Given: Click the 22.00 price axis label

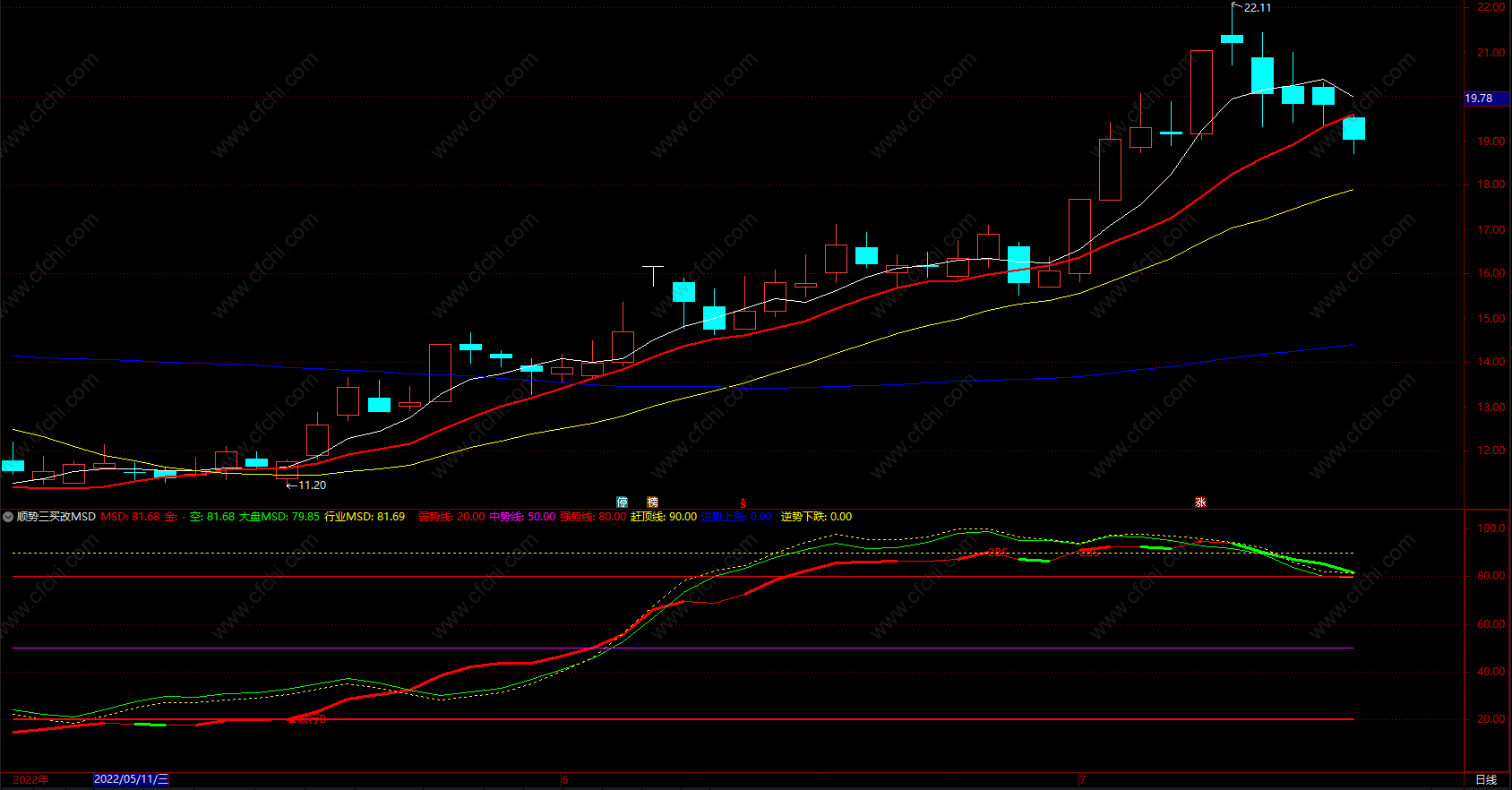Looking at the screenshot, I should [1491, 7].
